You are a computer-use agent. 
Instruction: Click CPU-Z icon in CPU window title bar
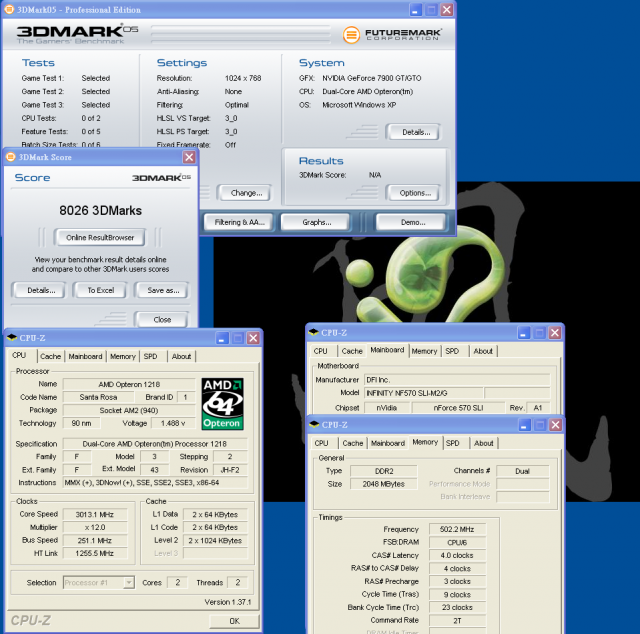pos(12,338)
